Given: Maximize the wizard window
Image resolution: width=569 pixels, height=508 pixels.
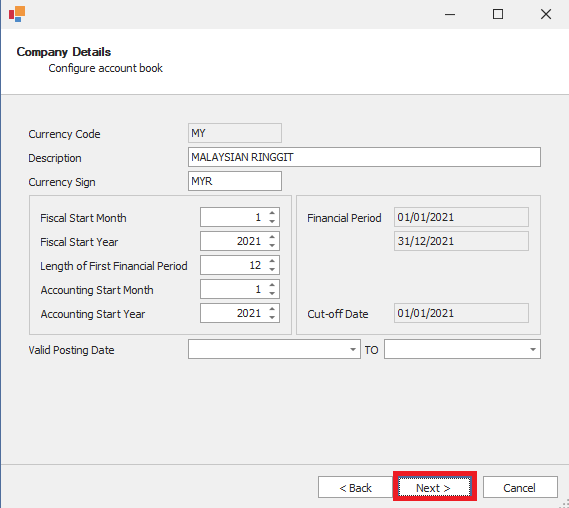Looking at the screenshot, I should [498, 14].
